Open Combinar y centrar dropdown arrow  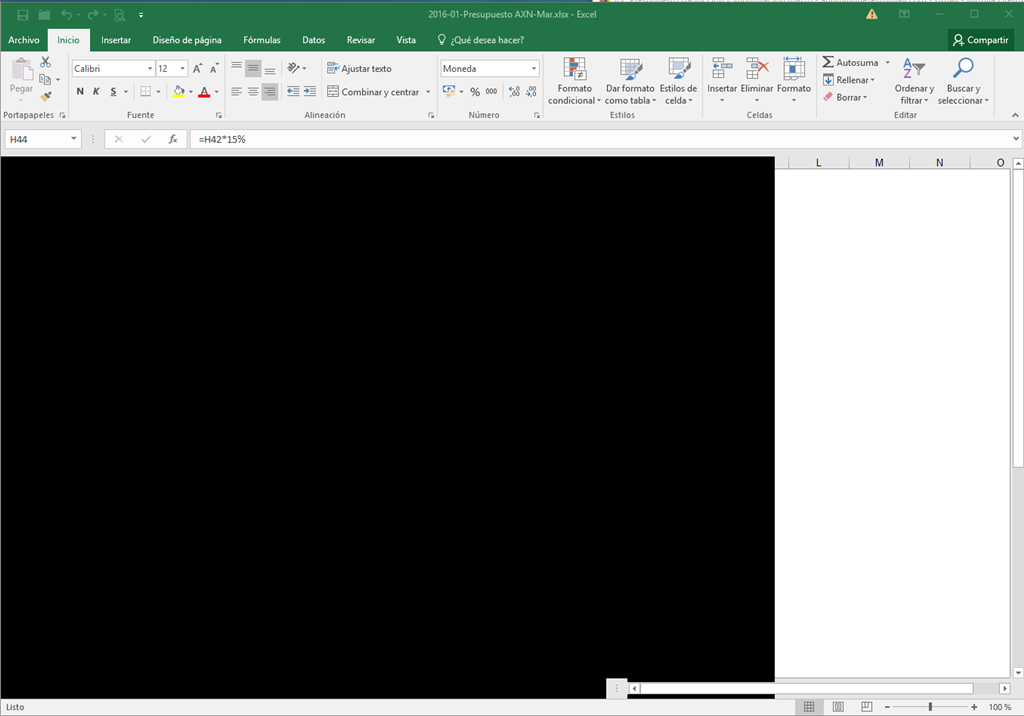click(428, 92)
